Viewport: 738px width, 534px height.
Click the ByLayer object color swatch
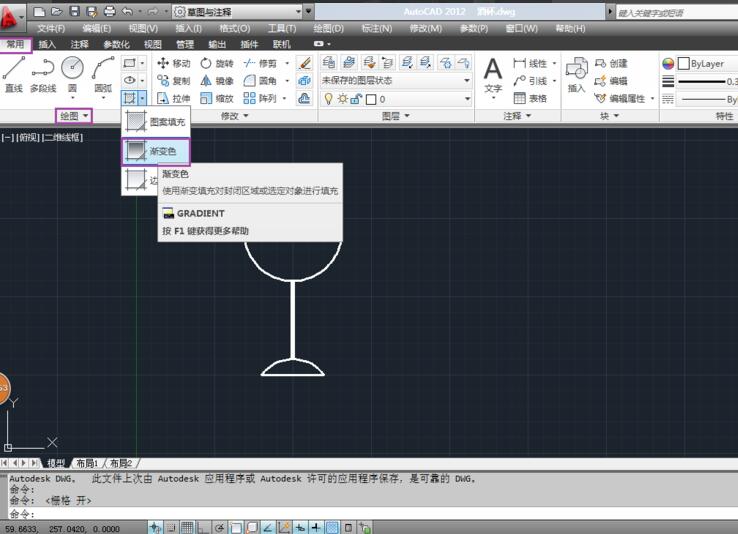tap(684, 64)
